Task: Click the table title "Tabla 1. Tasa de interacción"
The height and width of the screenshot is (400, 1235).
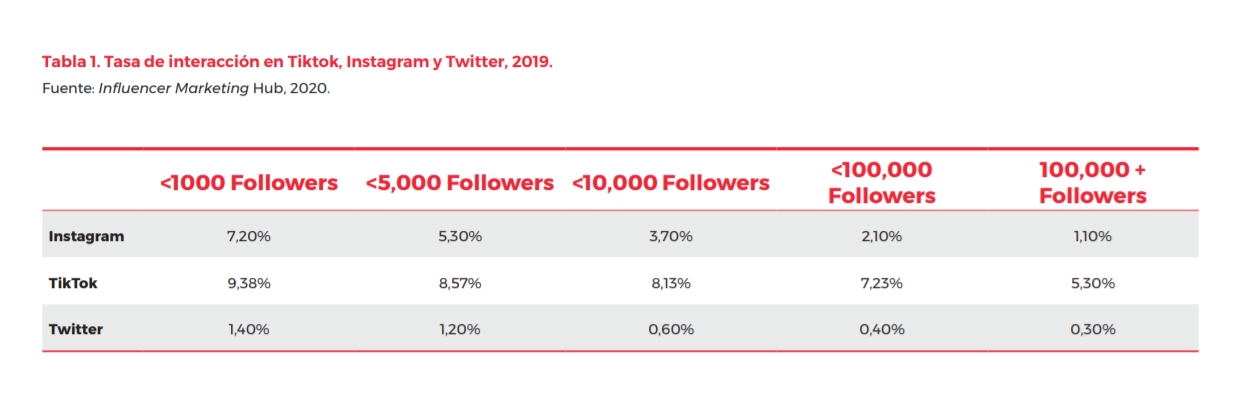Action: (297, 63)
